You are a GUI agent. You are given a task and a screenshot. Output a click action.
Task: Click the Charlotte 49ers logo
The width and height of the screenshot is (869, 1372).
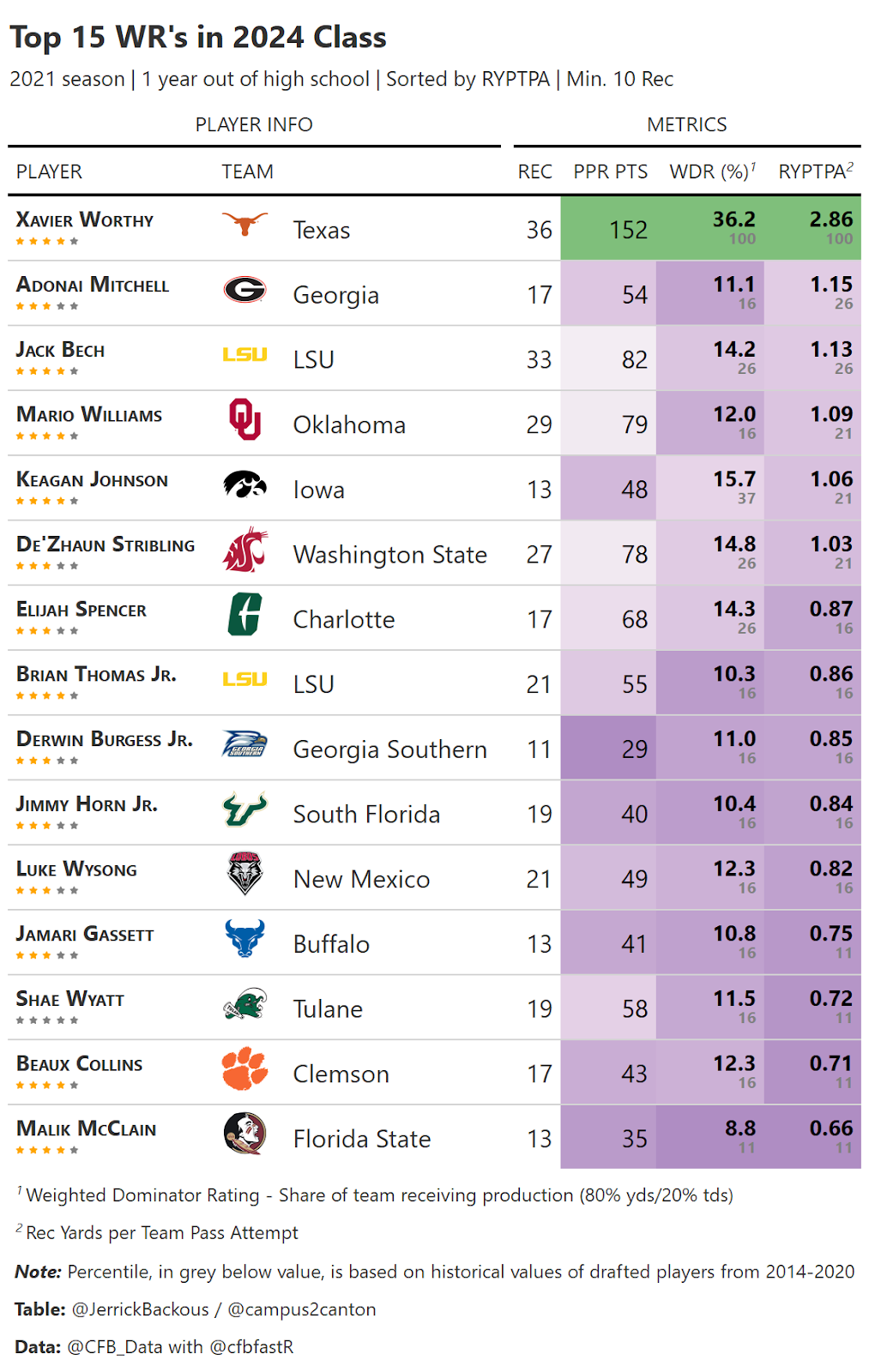point(244,615)
